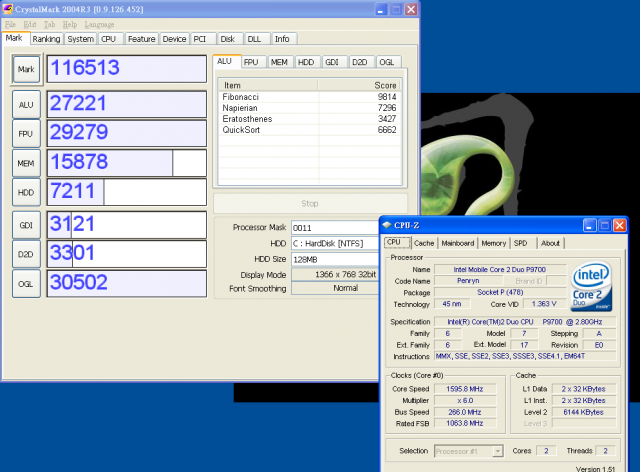This screenshot has width=640, height=472.
Task: Select the Fibonacci result row
Action: pyautogui.click(x=309, y=97)
